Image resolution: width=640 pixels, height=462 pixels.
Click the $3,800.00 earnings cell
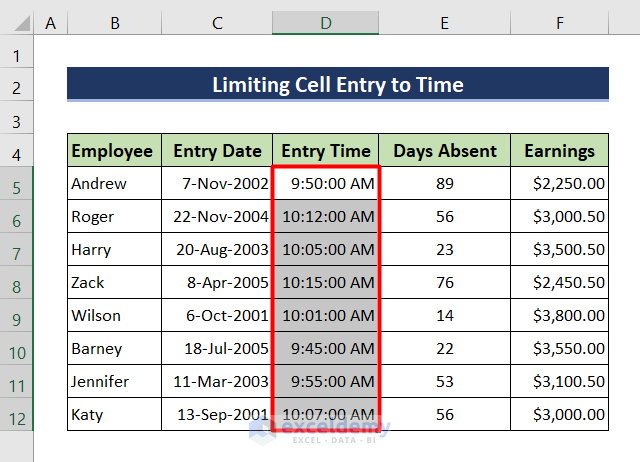point(559,316)
